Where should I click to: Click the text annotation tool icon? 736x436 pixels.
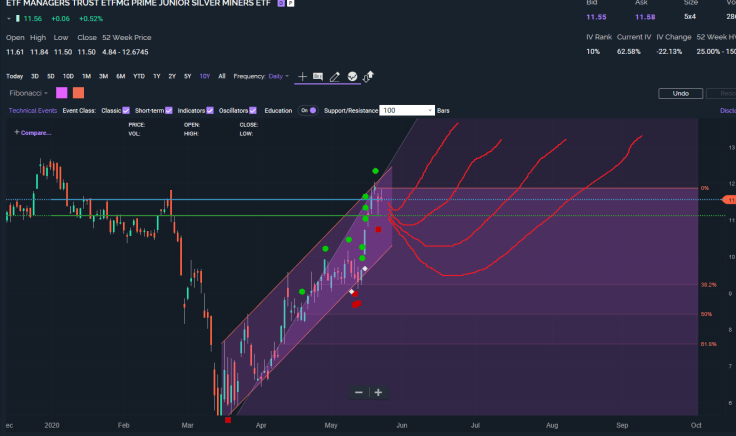pos(318,76)
